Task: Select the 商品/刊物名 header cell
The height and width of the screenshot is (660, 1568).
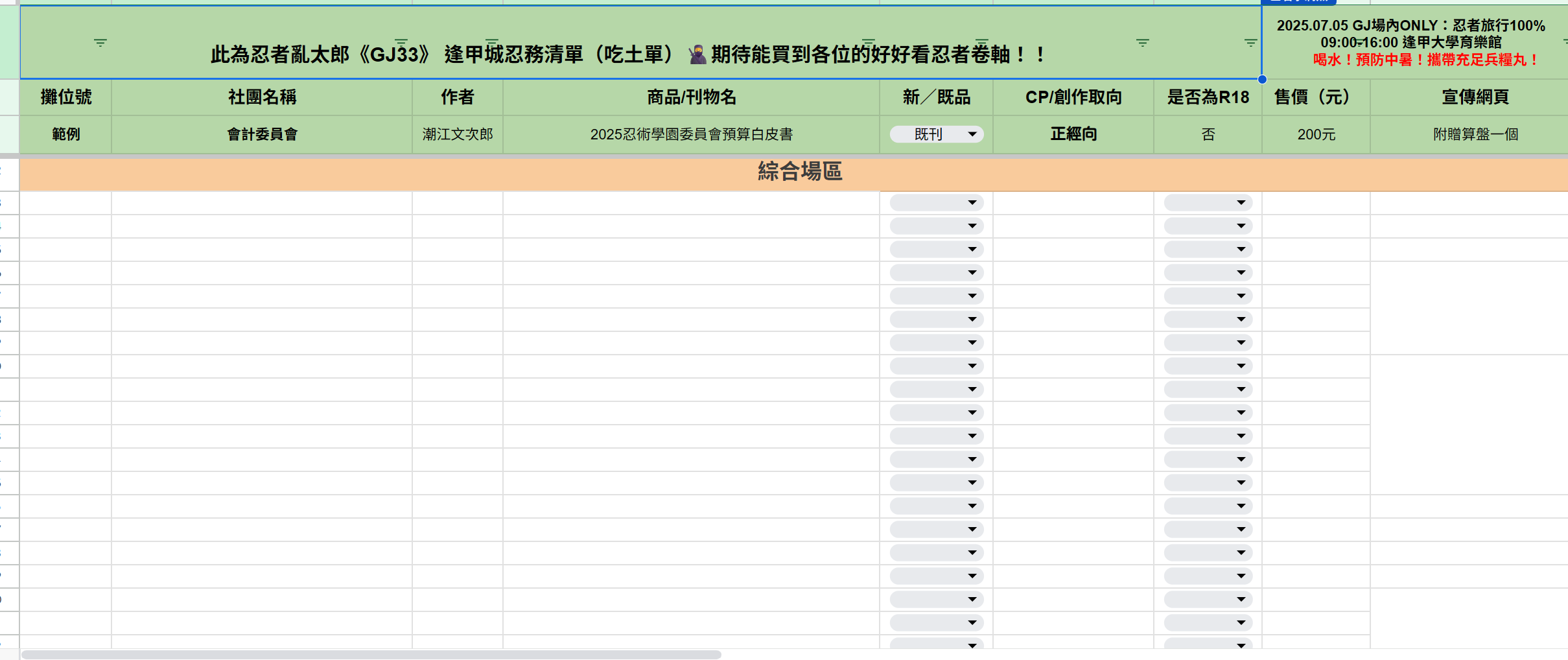Action: coord(691,97)
